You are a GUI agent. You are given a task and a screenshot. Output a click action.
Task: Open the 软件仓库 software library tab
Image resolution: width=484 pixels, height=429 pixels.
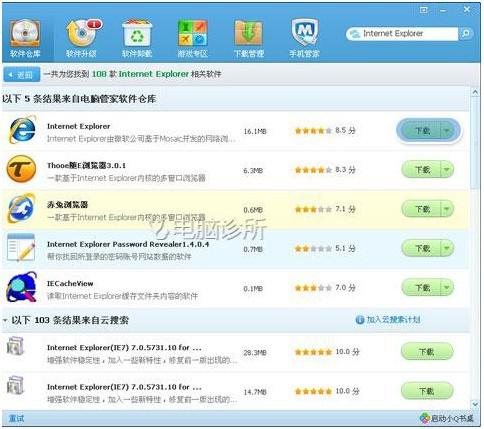(x=25, y=38)
